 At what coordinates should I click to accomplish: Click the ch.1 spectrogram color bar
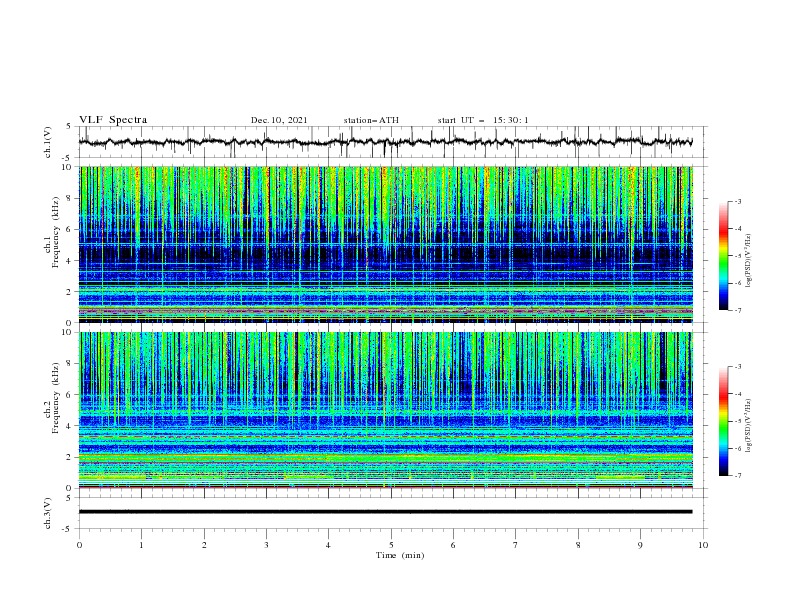click(723, 256)
